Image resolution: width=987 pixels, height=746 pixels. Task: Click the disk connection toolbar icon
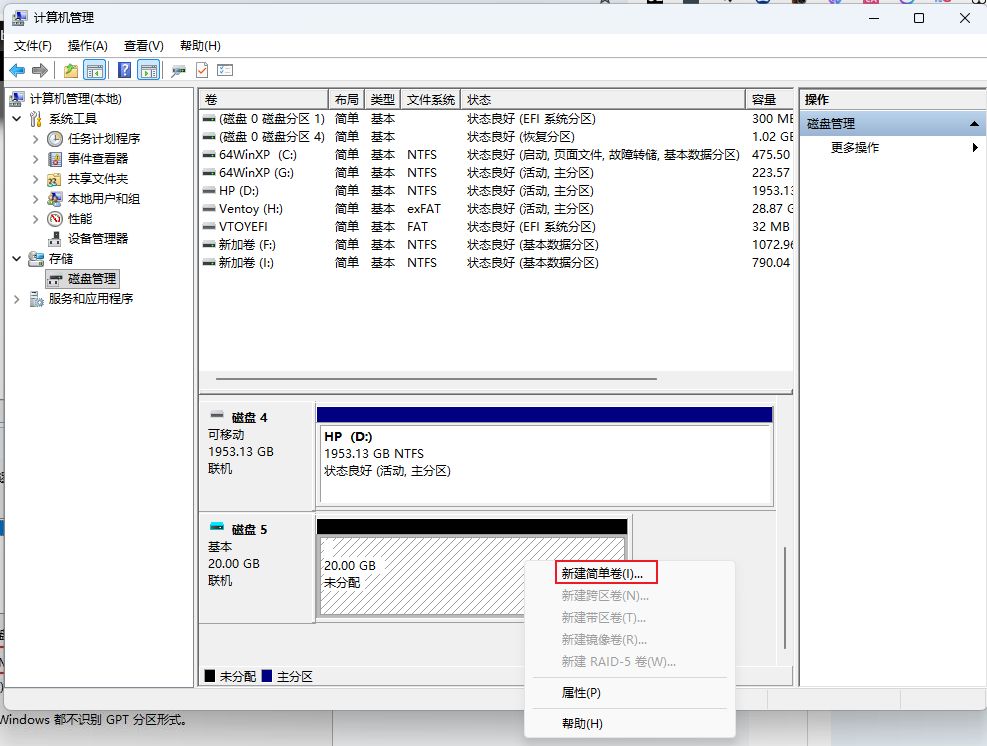pos(179,70)
